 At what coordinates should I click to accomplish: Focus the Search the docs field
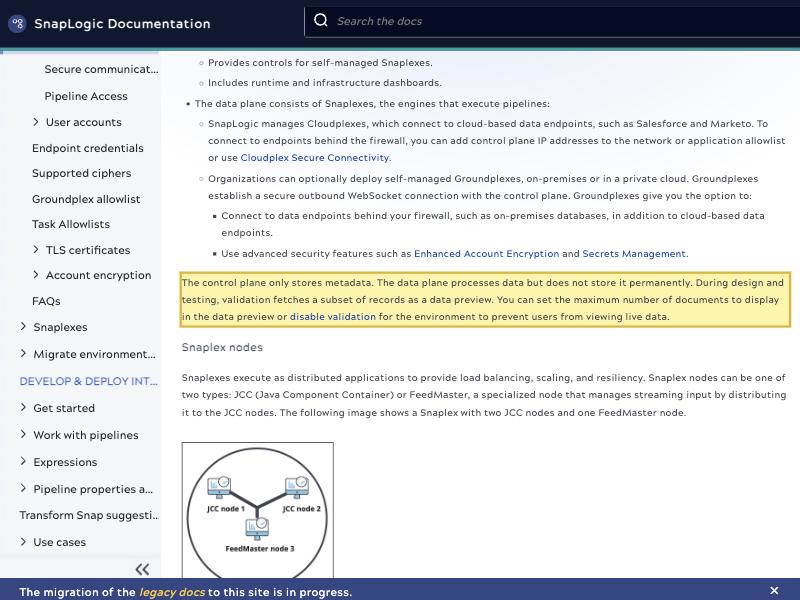pyautogui.click(x=551, y=21)
